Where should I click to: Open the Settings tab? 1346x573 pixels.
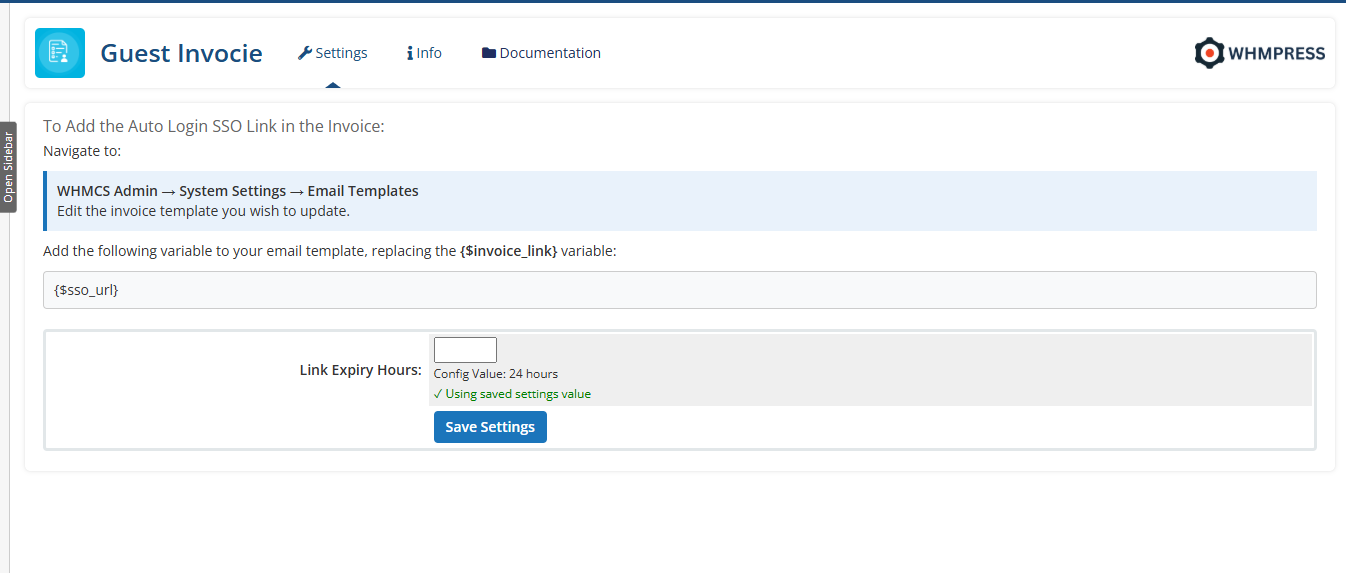click(x=341, y=53)
